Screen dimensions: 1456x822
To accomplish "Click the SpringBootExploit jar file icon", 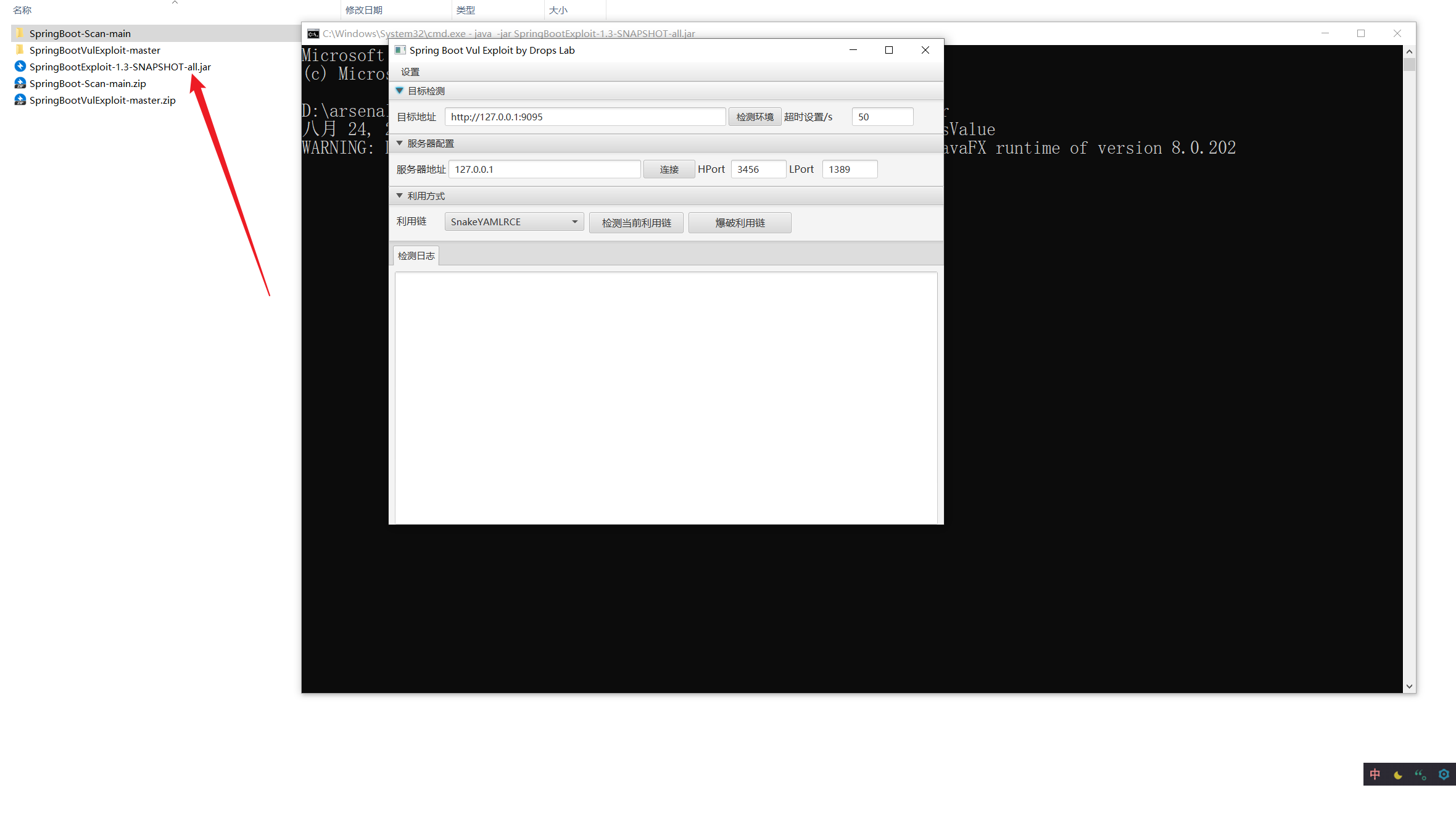I will point(20,67).
